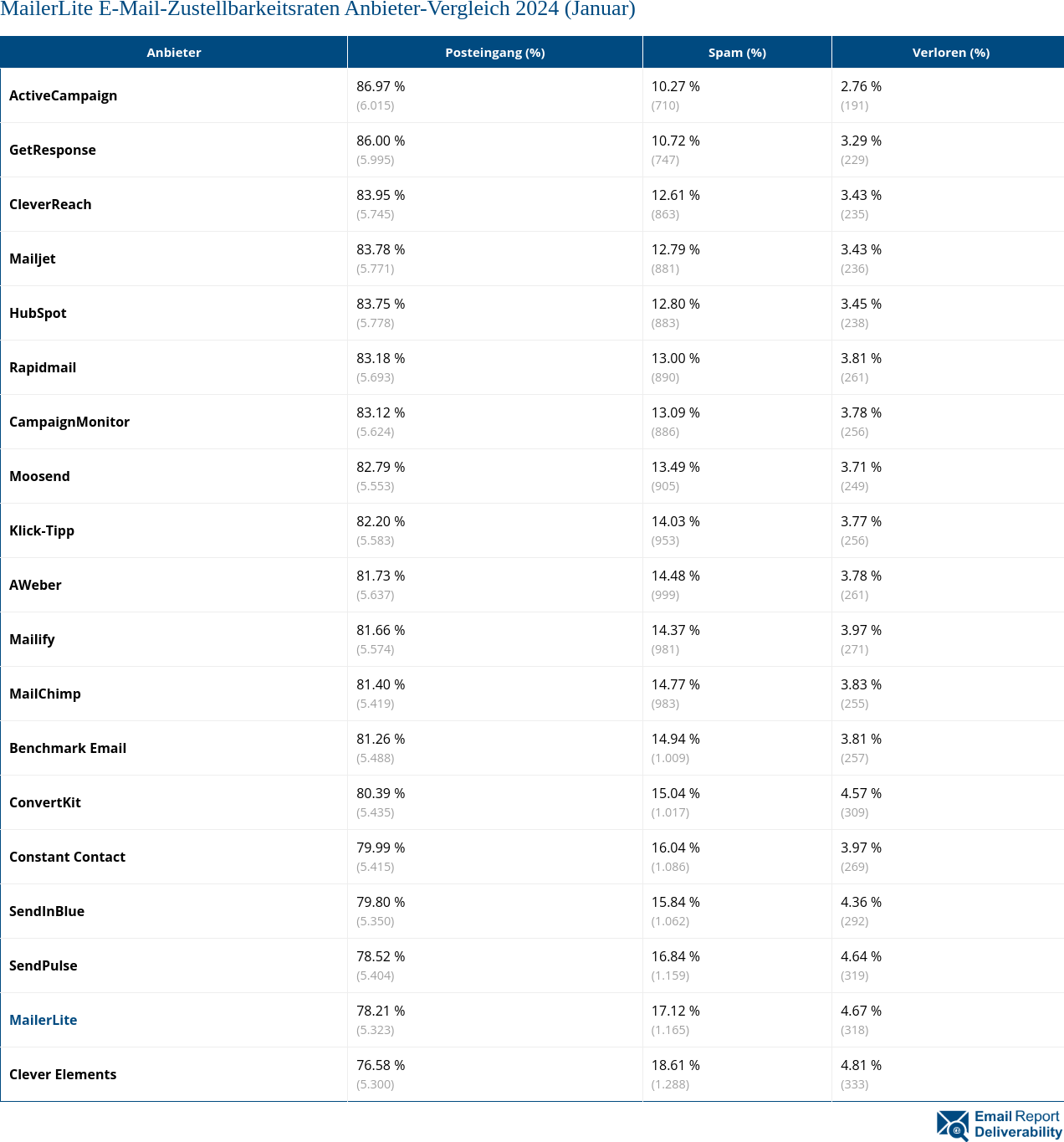Click the page title heading text

(x=318, y=9)
